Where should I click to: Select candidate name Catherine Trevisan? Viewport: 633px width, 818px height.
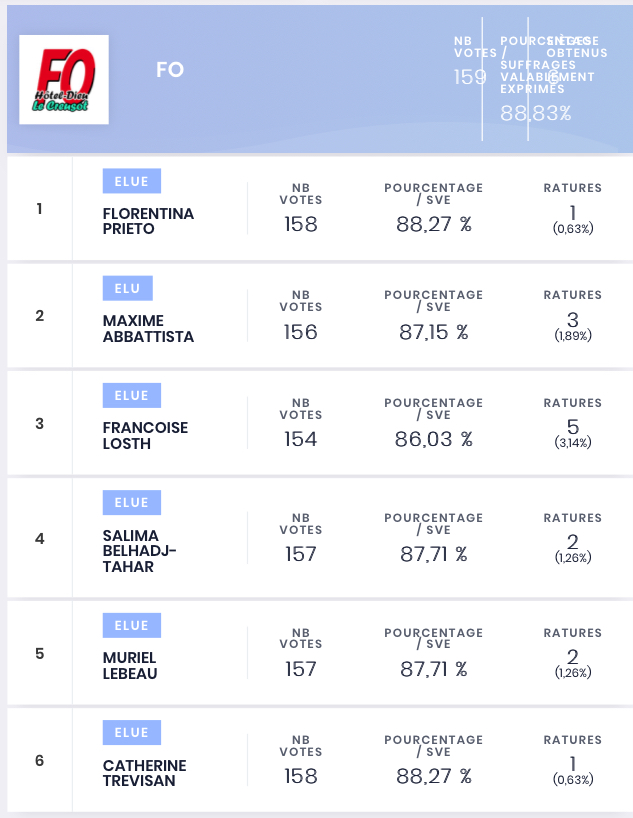(145, 773)
